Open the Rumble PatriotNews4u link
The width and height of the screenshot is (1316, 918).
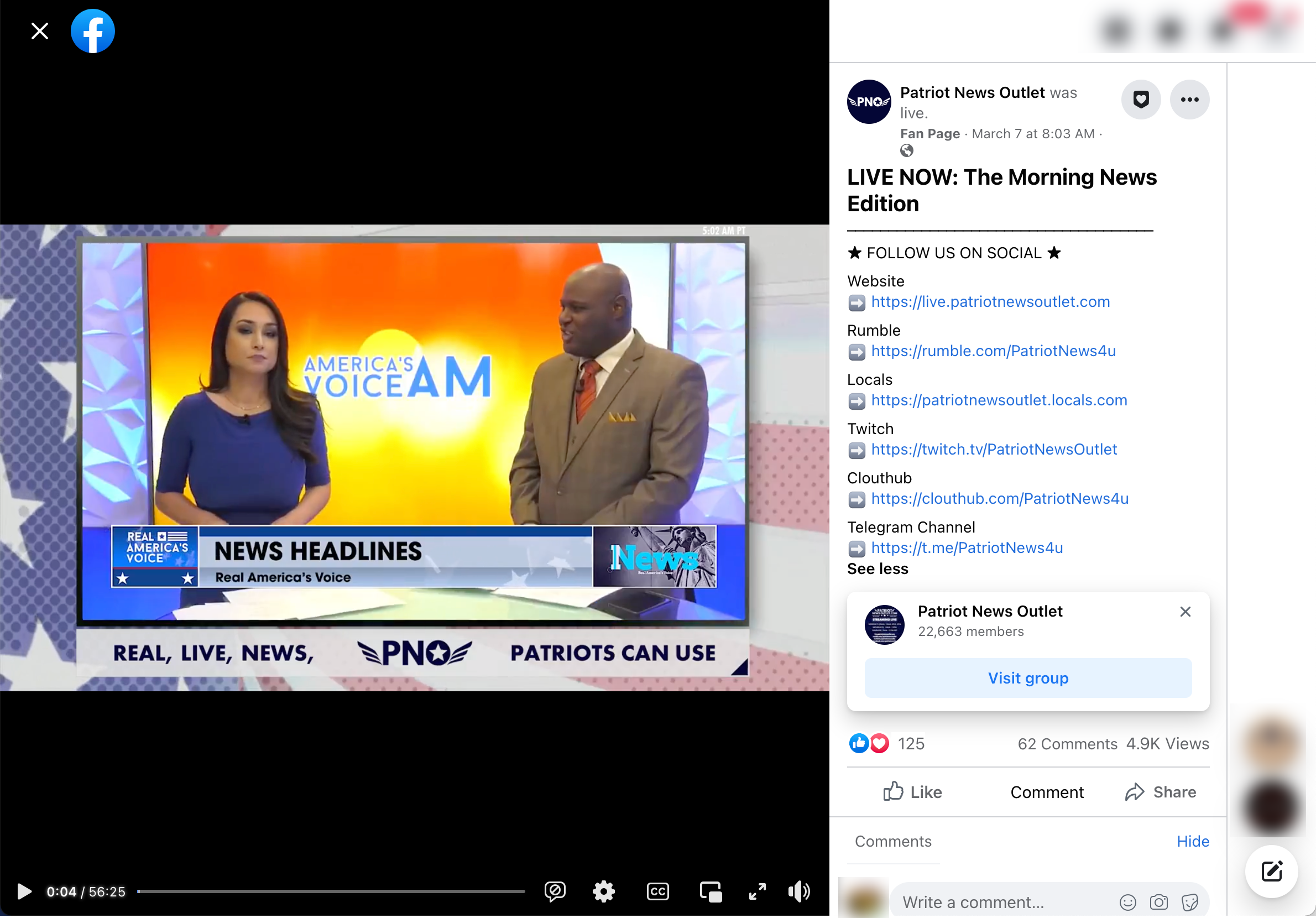993,351
